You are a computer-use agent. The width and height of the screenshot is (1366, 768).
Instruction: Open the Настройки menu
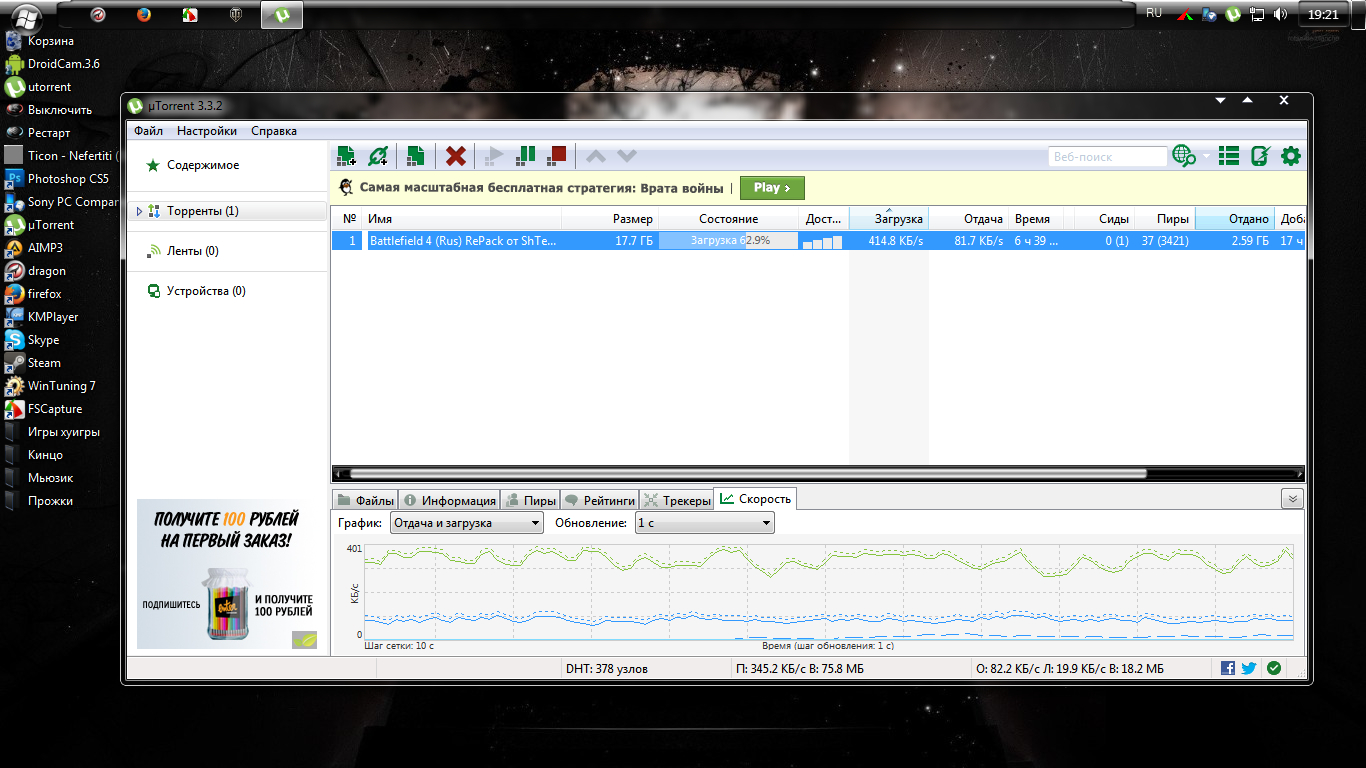[207, 131]
